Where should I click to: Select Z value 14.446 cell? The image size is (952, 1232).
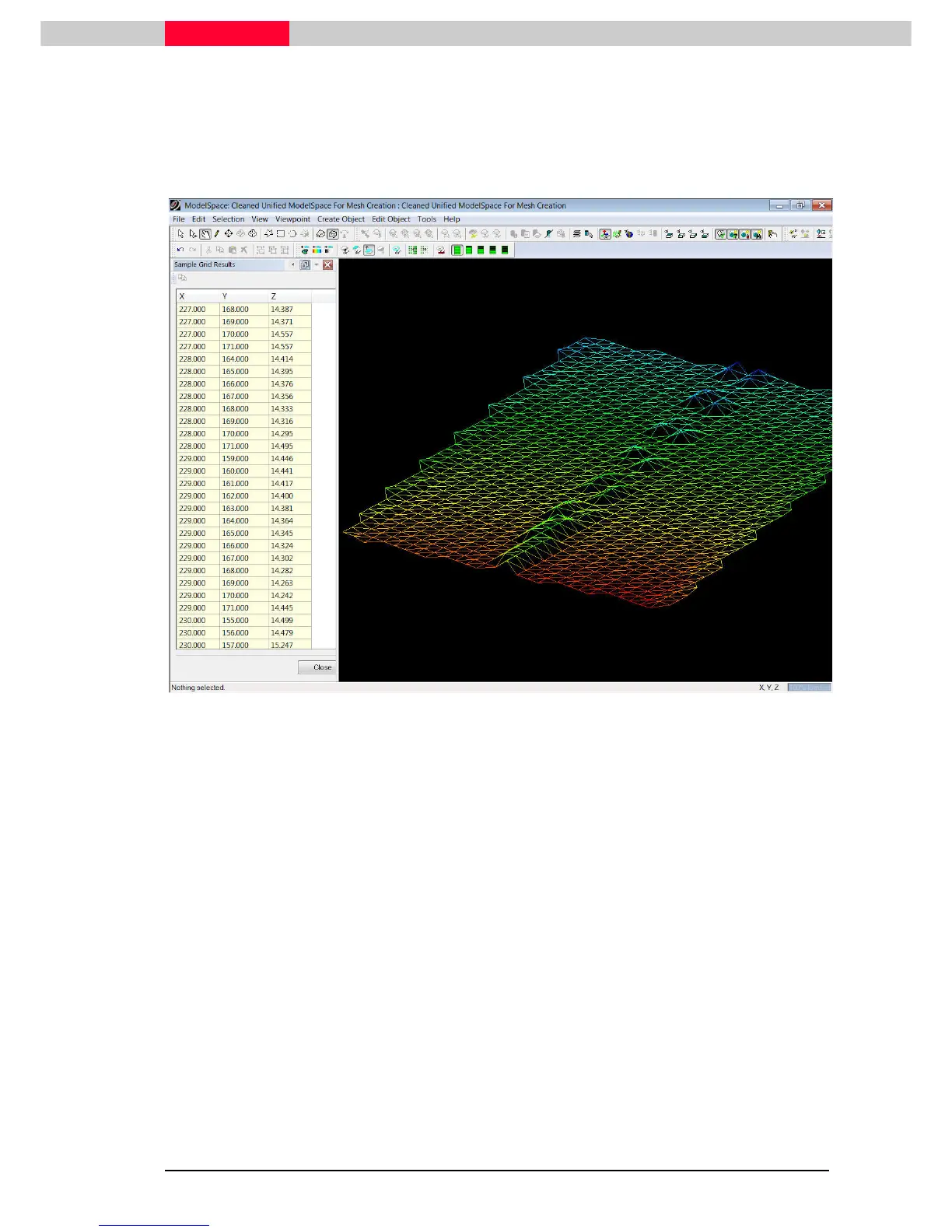click(290, 459)
